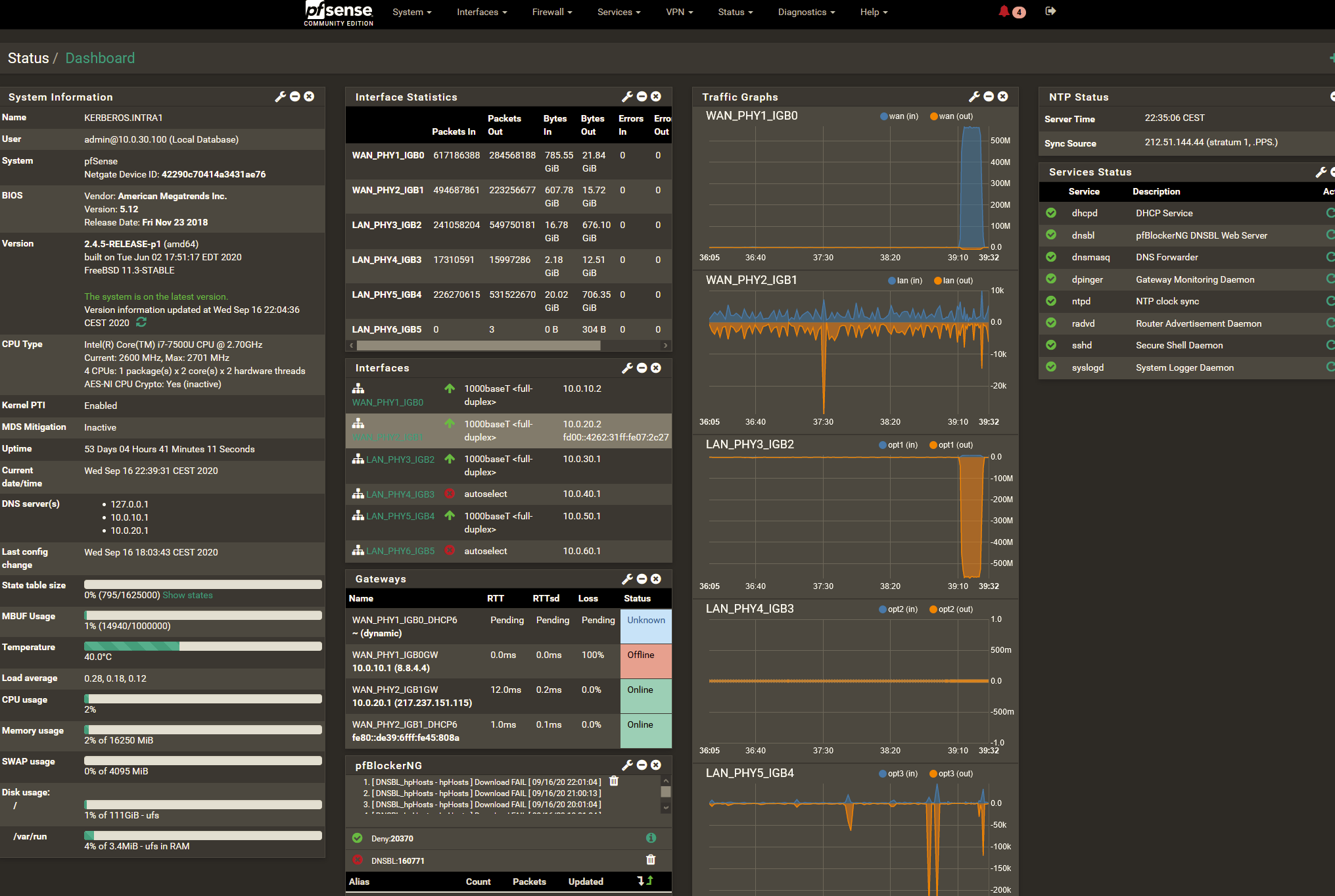This screenshot has width=1335, height=896.
Task: Clear pfBlockerNG DNSBL packets trash icon
Action: click(651, 860)
